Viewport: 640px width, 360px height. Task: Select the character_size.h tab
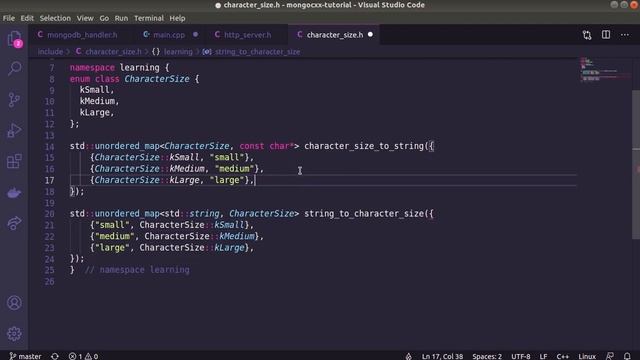pos(335,35)
